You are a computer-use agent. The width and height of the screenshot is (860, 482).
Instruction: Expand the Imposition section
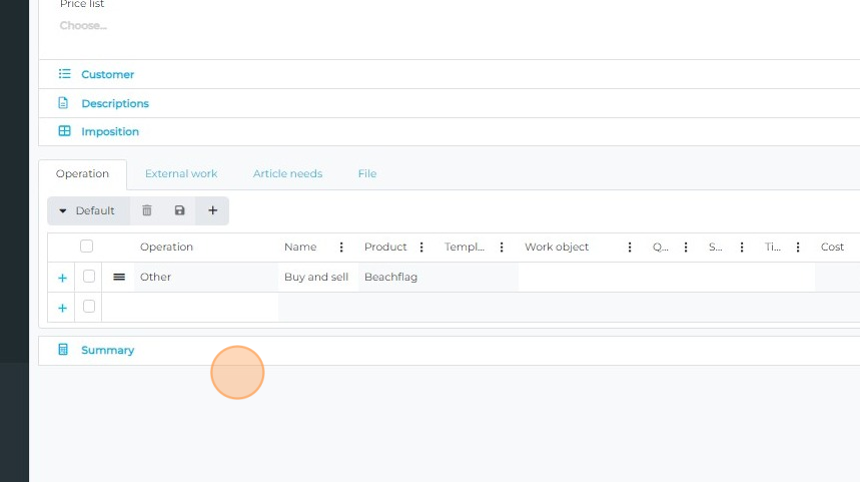109,131
